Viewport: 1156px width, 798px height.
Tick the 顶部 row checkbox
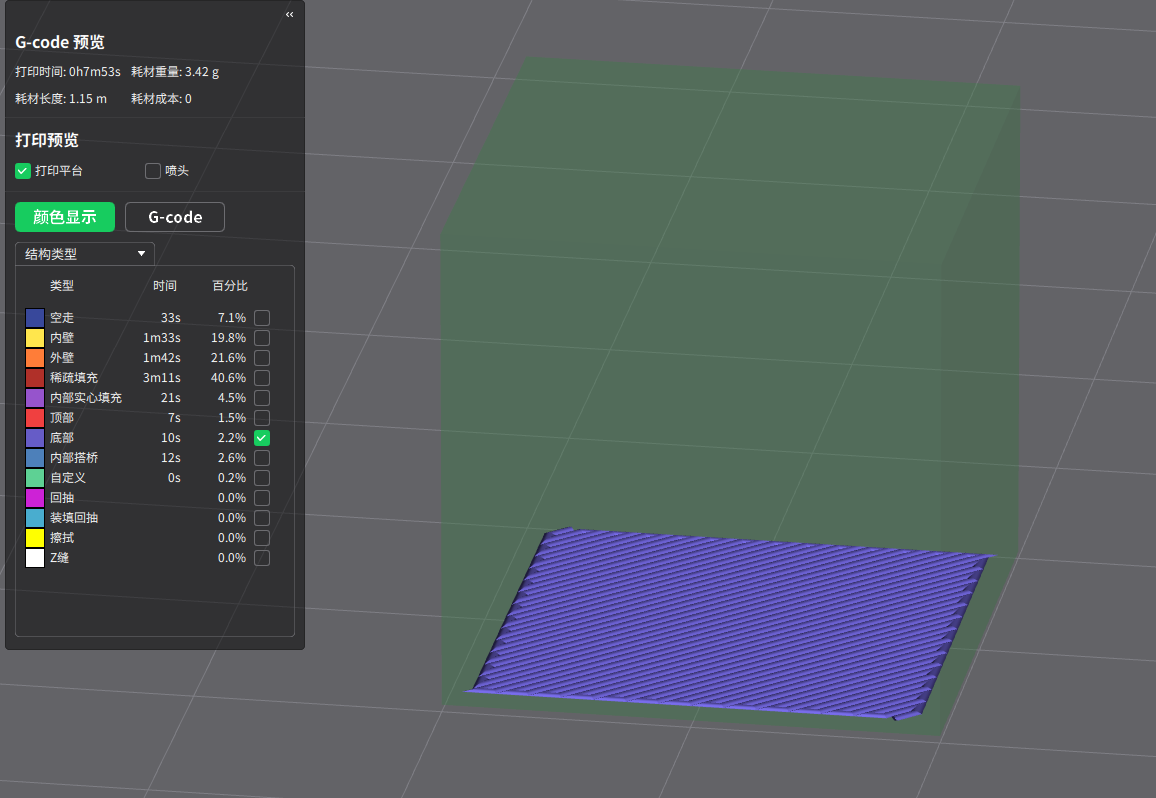click(262, 417)
